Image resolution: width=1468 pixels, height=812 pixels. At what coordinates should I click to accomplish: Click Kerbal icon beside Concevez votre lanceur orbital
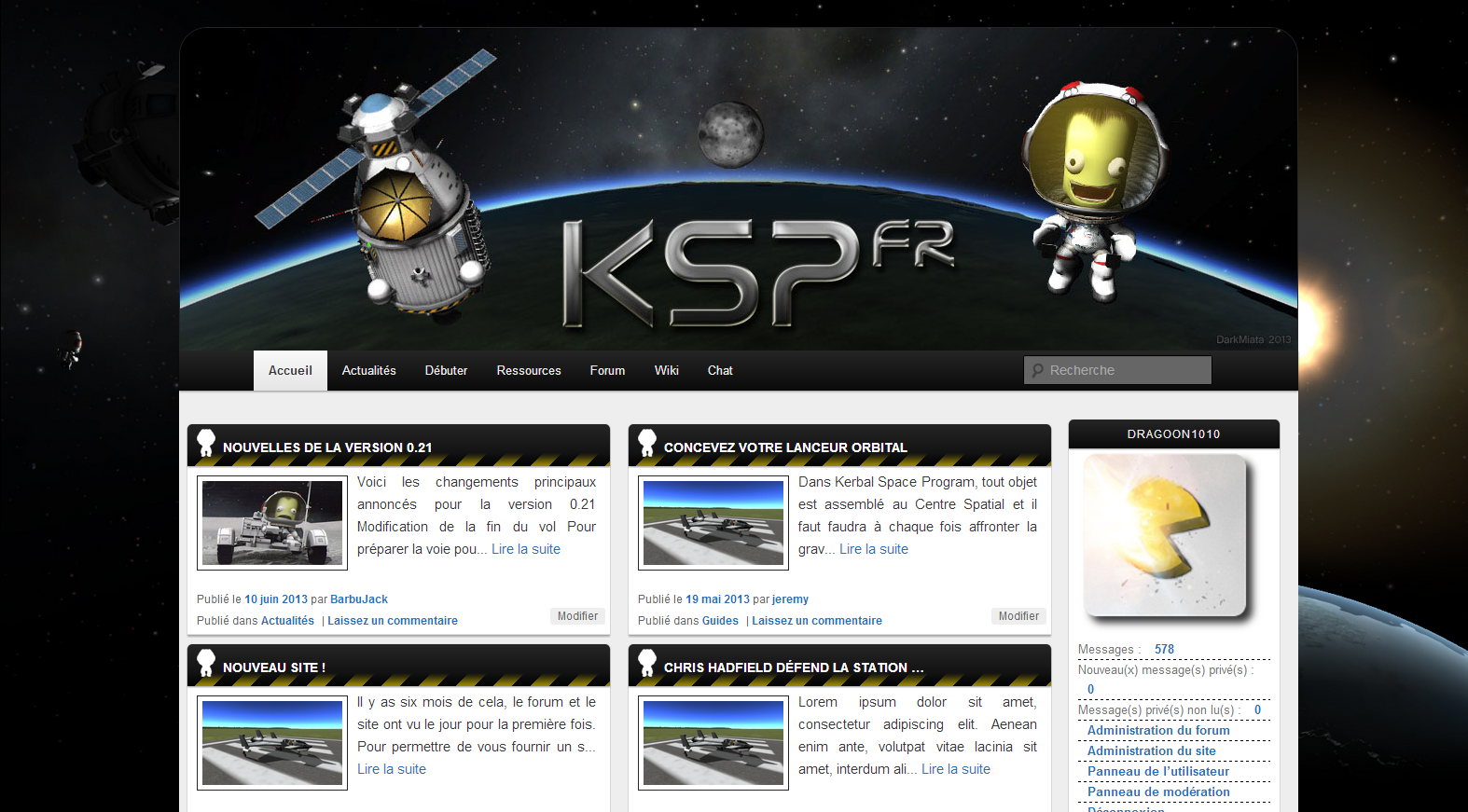pyautogui.click(x=647, y=443)
